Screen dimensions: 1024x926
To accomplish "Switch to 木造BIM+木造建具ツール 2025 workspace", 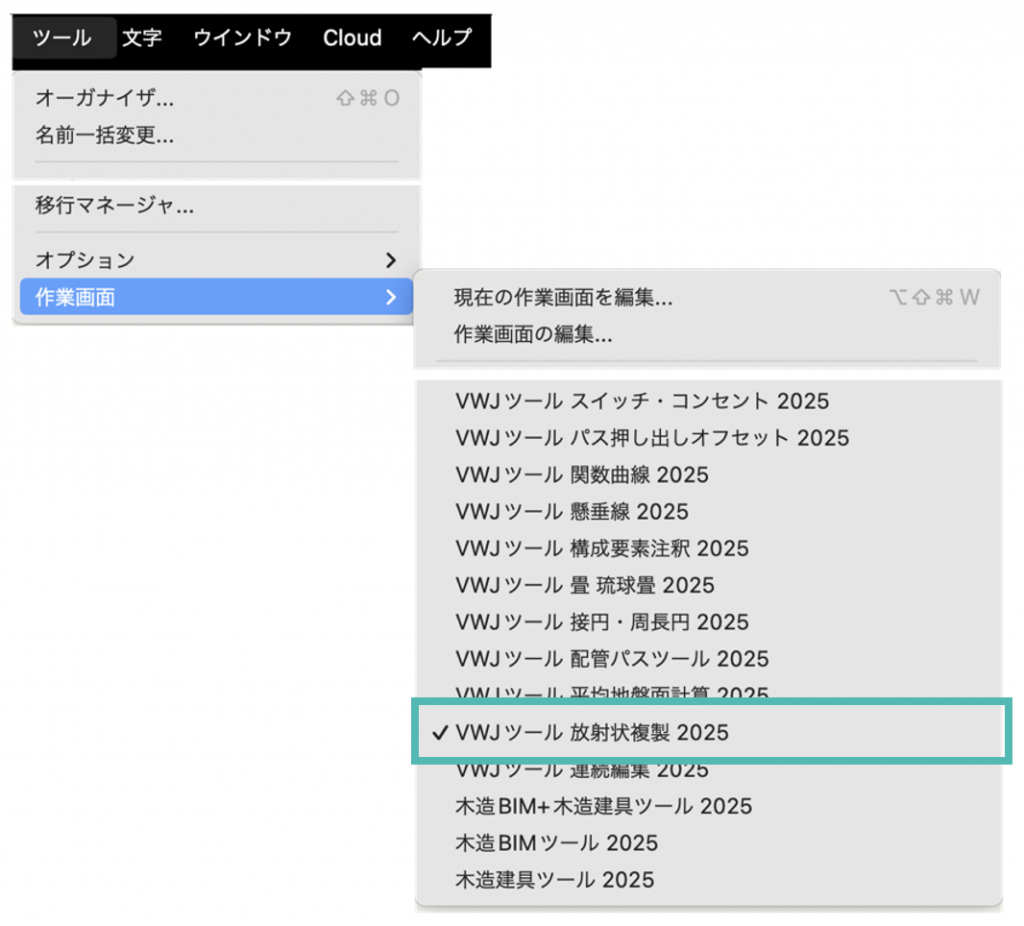I will tap(708, 806).
